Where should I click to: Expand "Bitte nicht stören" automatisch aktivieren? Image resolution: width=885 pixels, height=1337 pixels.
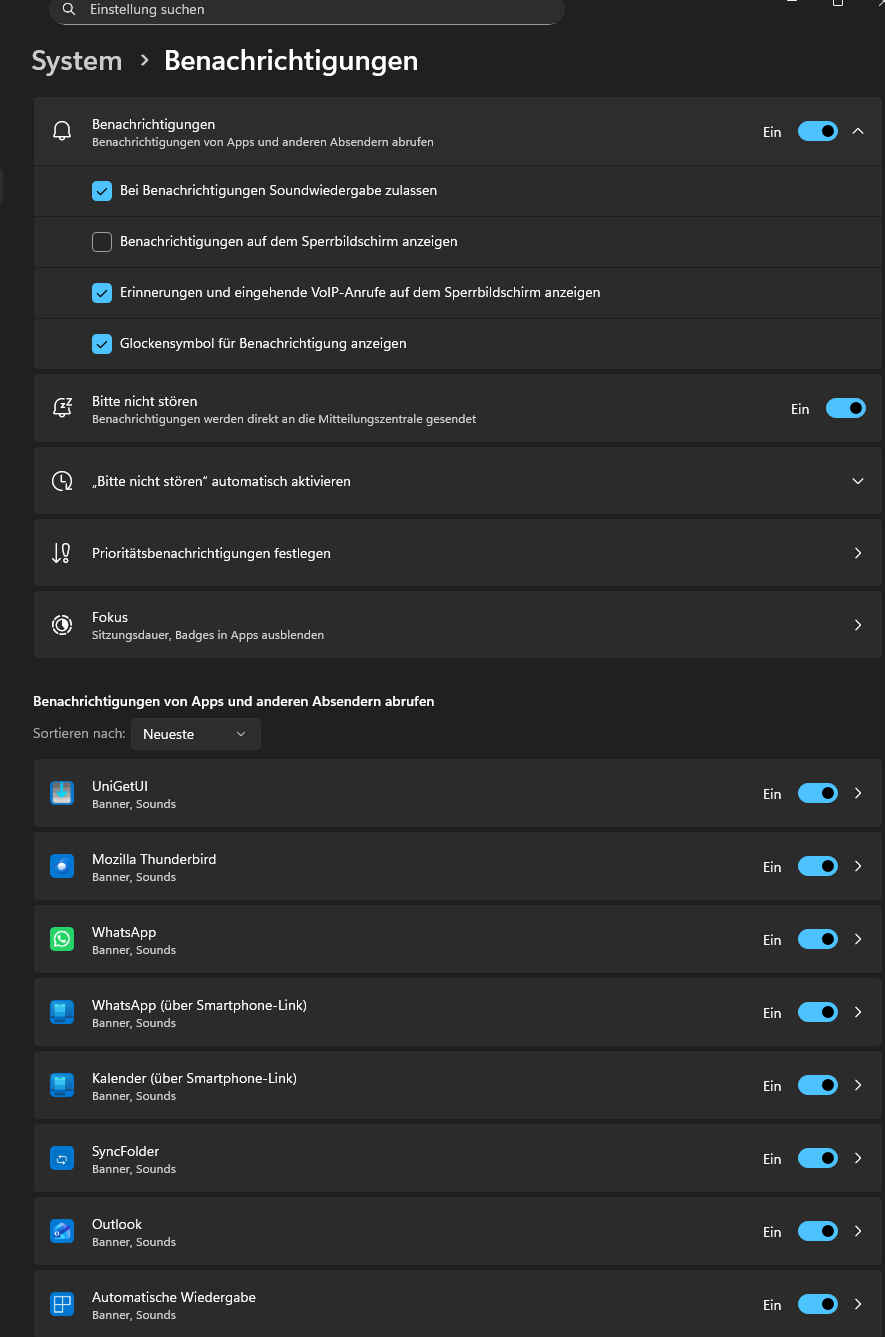point(857,481)
